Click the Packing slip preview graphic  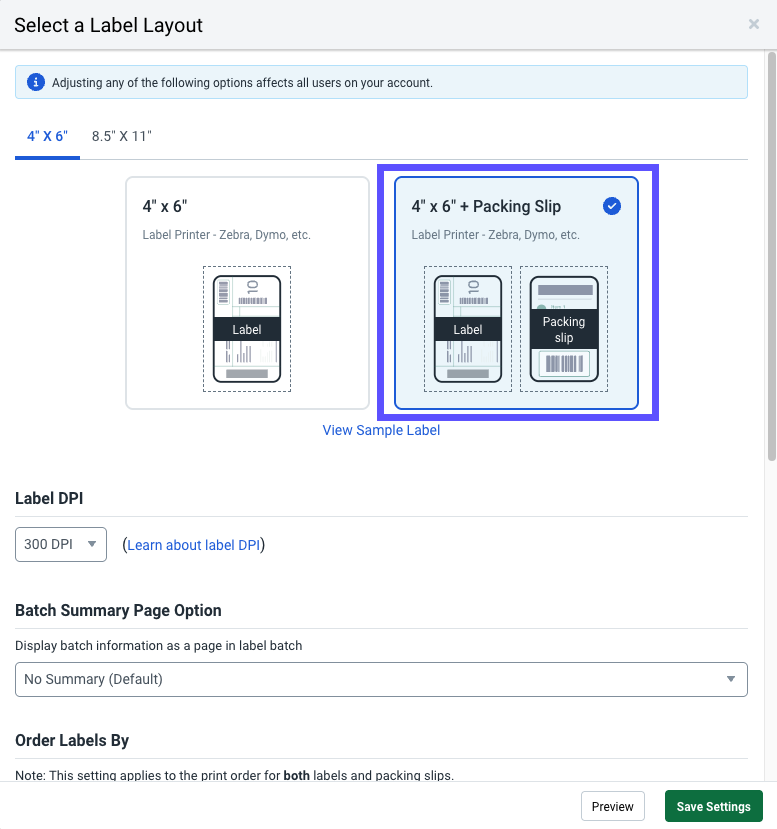563,329
